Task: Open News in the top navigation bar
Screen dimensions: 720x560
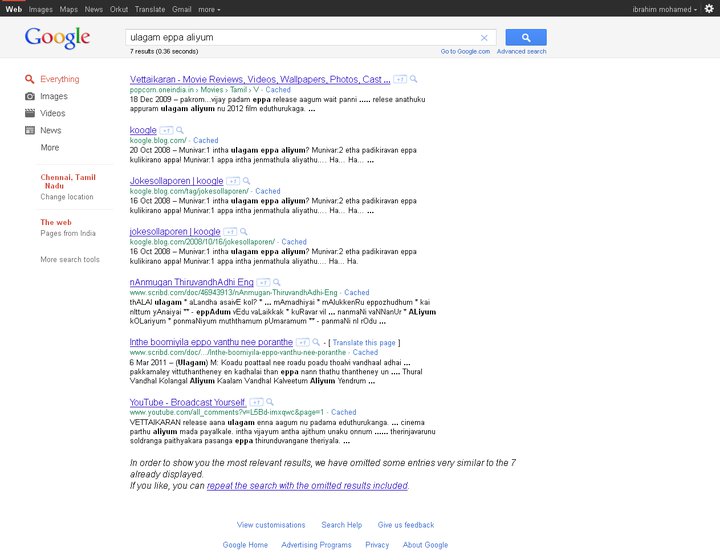Action: (94, 9)
